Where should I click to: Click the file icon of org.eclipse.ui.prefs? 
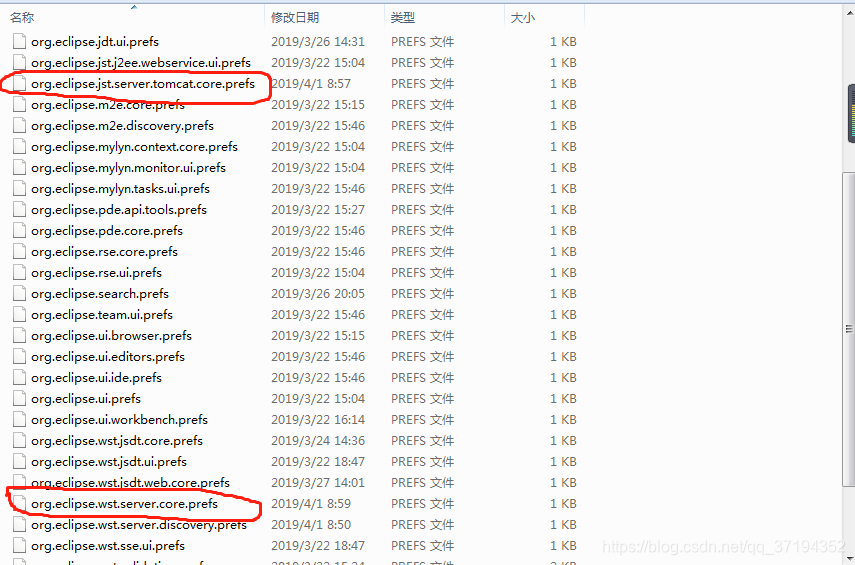(x=19, y=399)
